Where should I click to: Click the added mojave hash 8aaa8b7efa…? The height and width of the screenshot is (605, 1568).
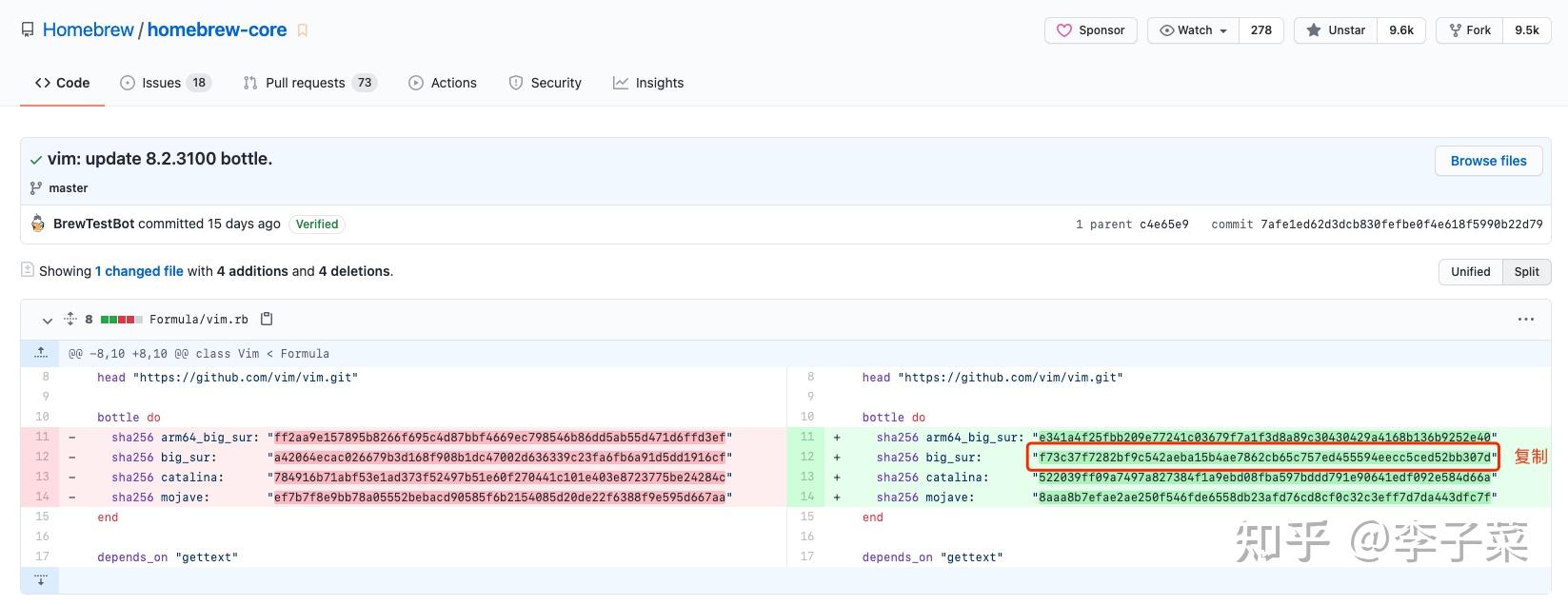point(1264,498)
